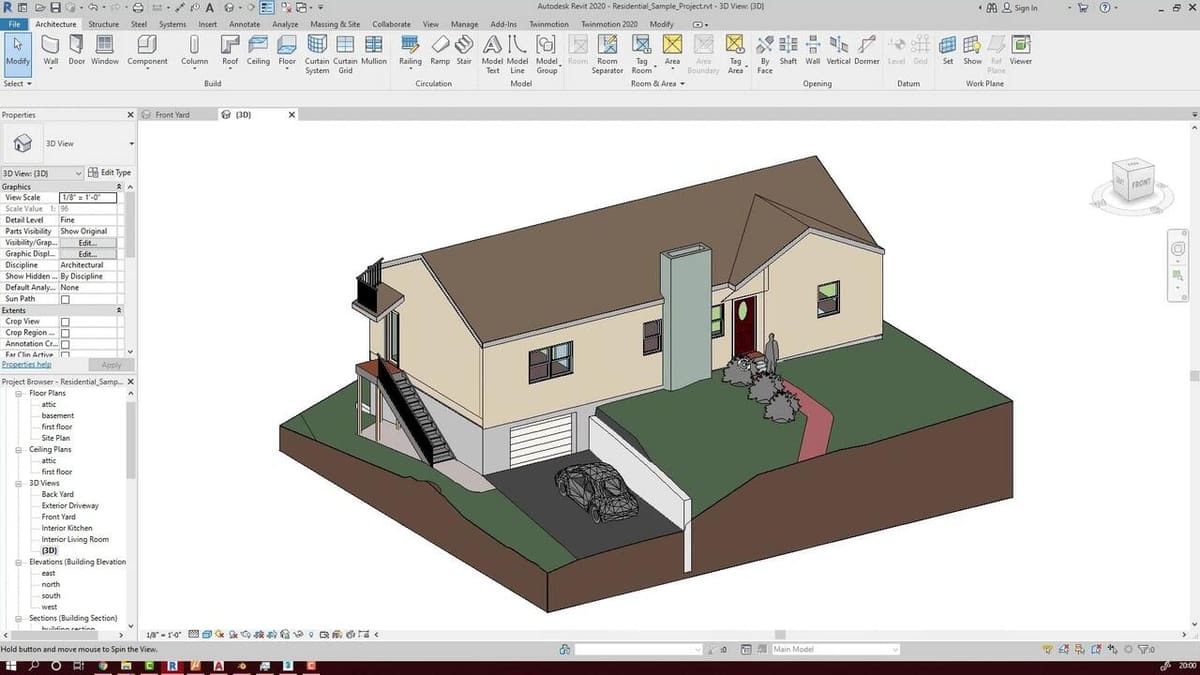Screen dimensions: 1200x675
Task: Click the Edit Type button
Action: [109, 173]
